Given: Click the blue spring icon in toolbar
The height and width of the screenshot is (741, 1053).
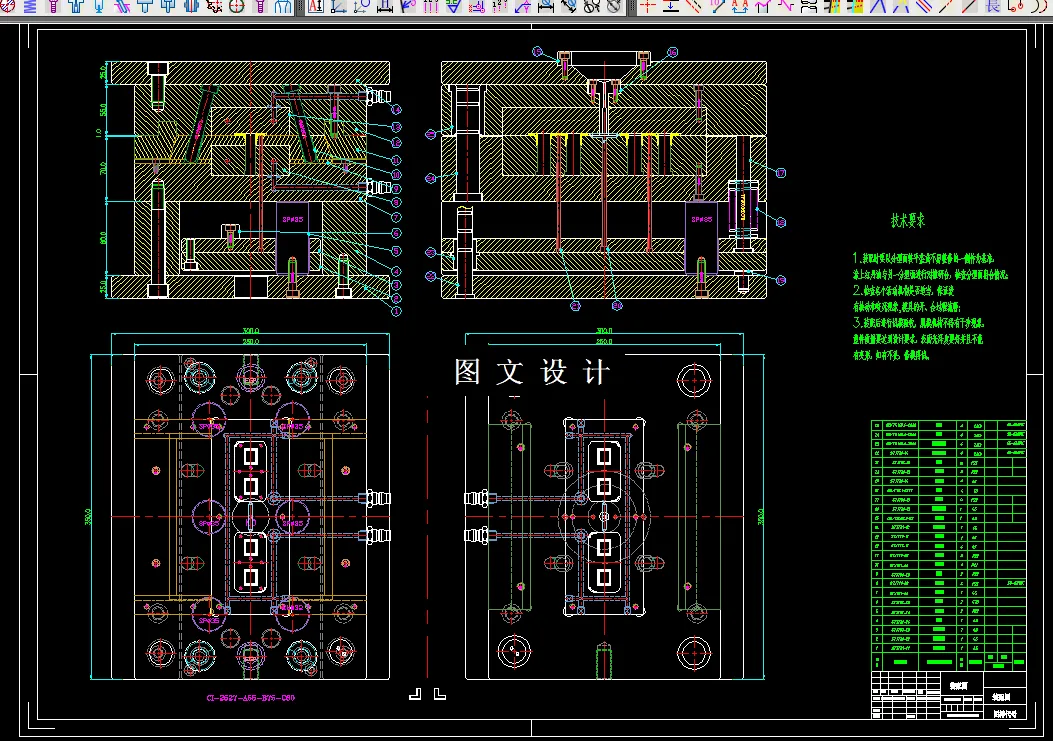Looking at the screenshot, I should pyautogui.click(x=30, y=6).
